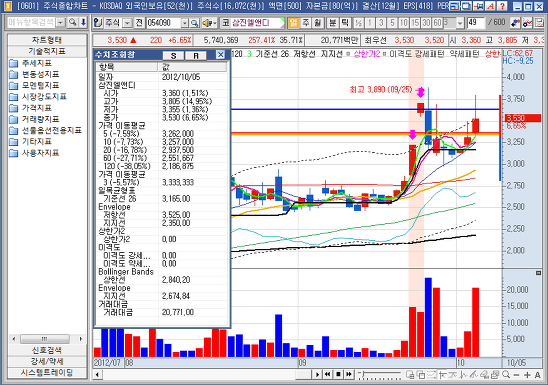Click the chart tools icon right of /600
548x385 pixels.
[x=515, y=23]
